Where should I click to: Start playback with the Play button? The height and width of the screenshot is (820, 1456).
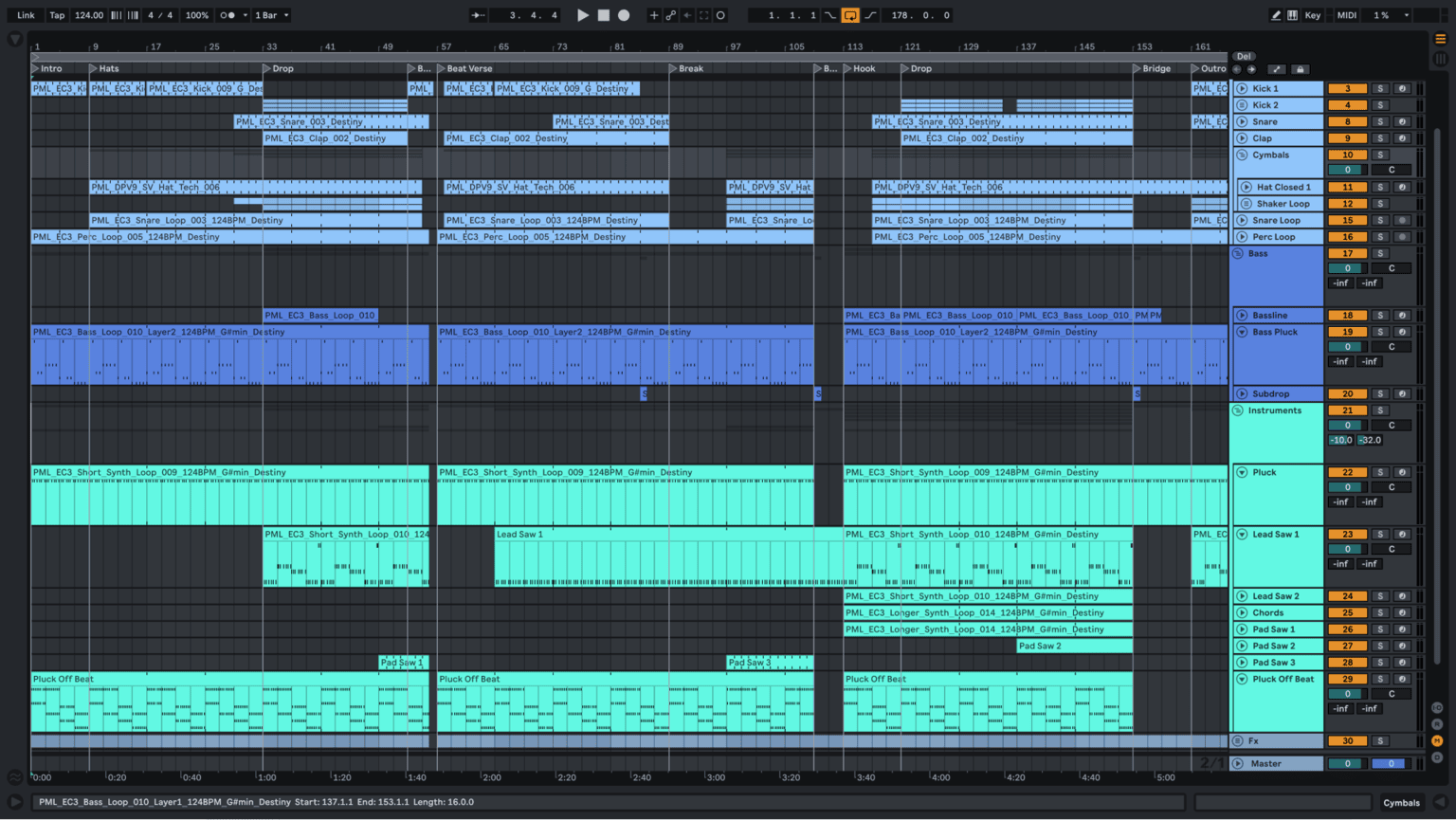tap(583, 15)
